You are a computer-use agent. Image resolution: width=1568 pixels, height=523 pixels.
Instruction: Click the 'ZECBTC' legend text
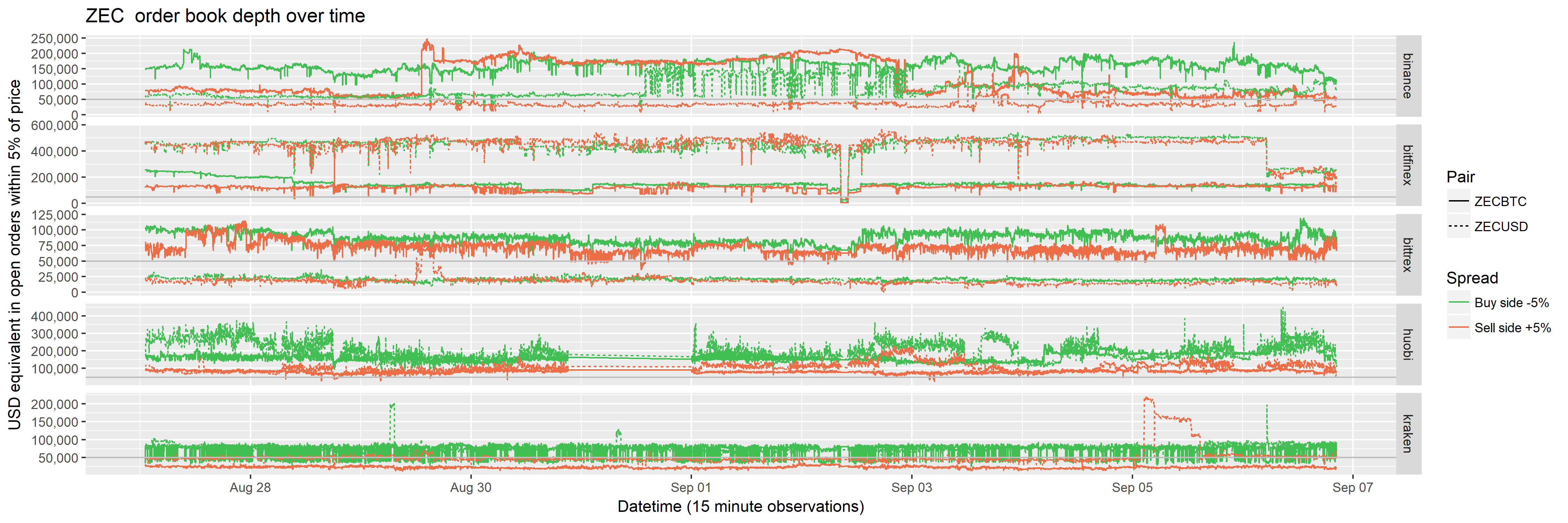[x=1500, y=202]
